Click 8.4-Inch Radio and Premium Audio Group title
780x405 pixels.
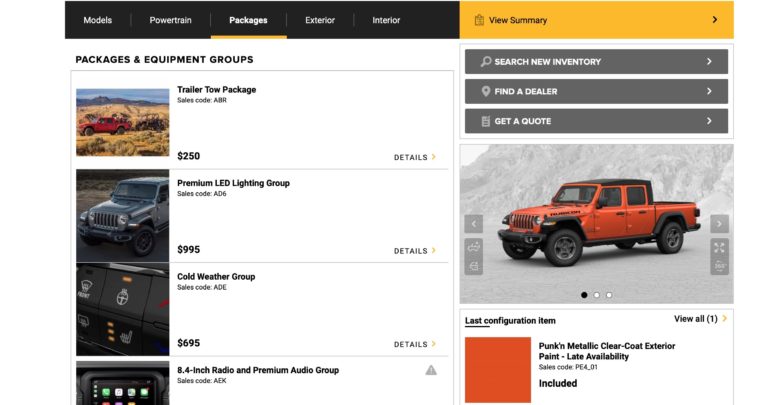pos(258,370)
